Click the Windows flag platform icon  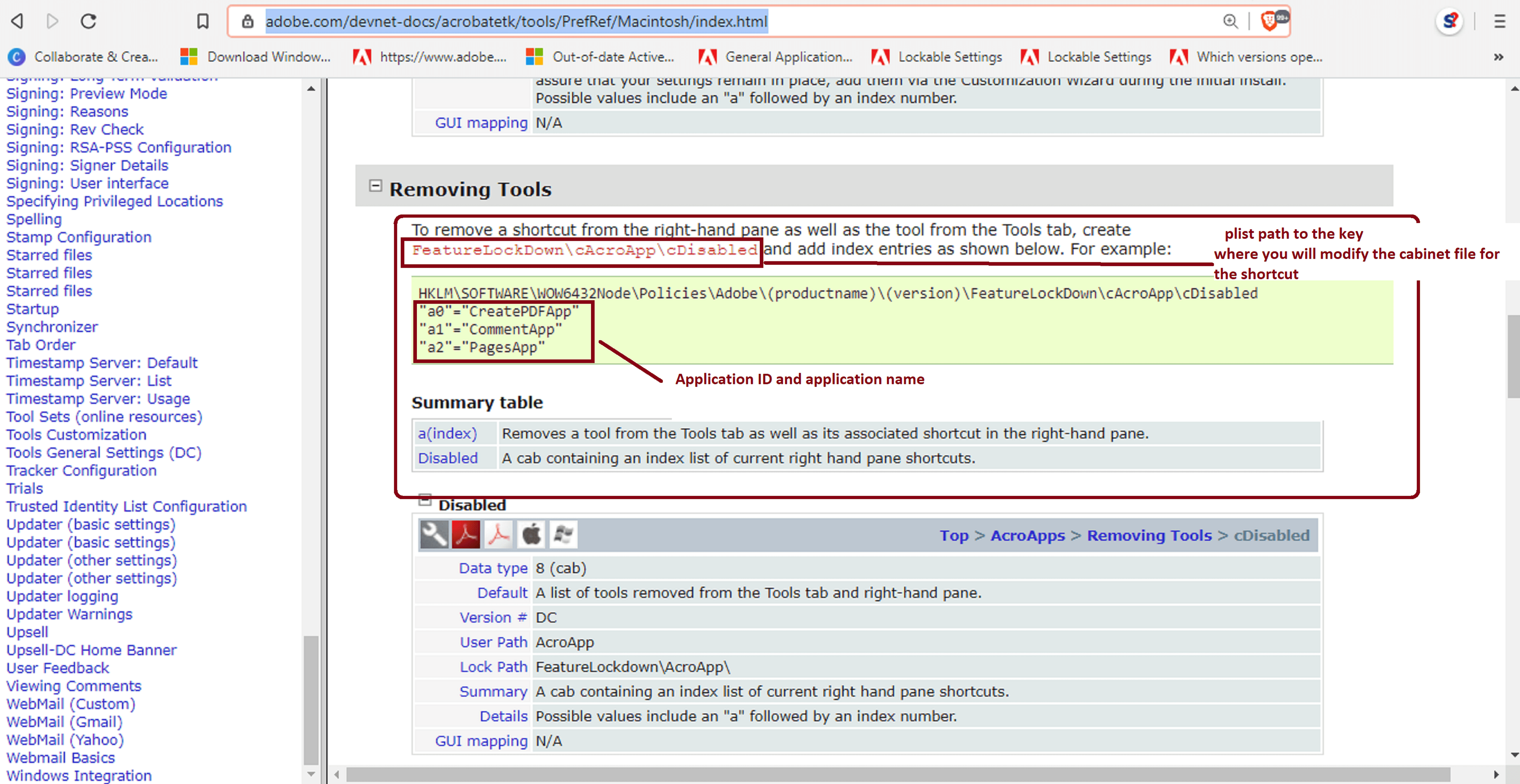click(564, 535)
